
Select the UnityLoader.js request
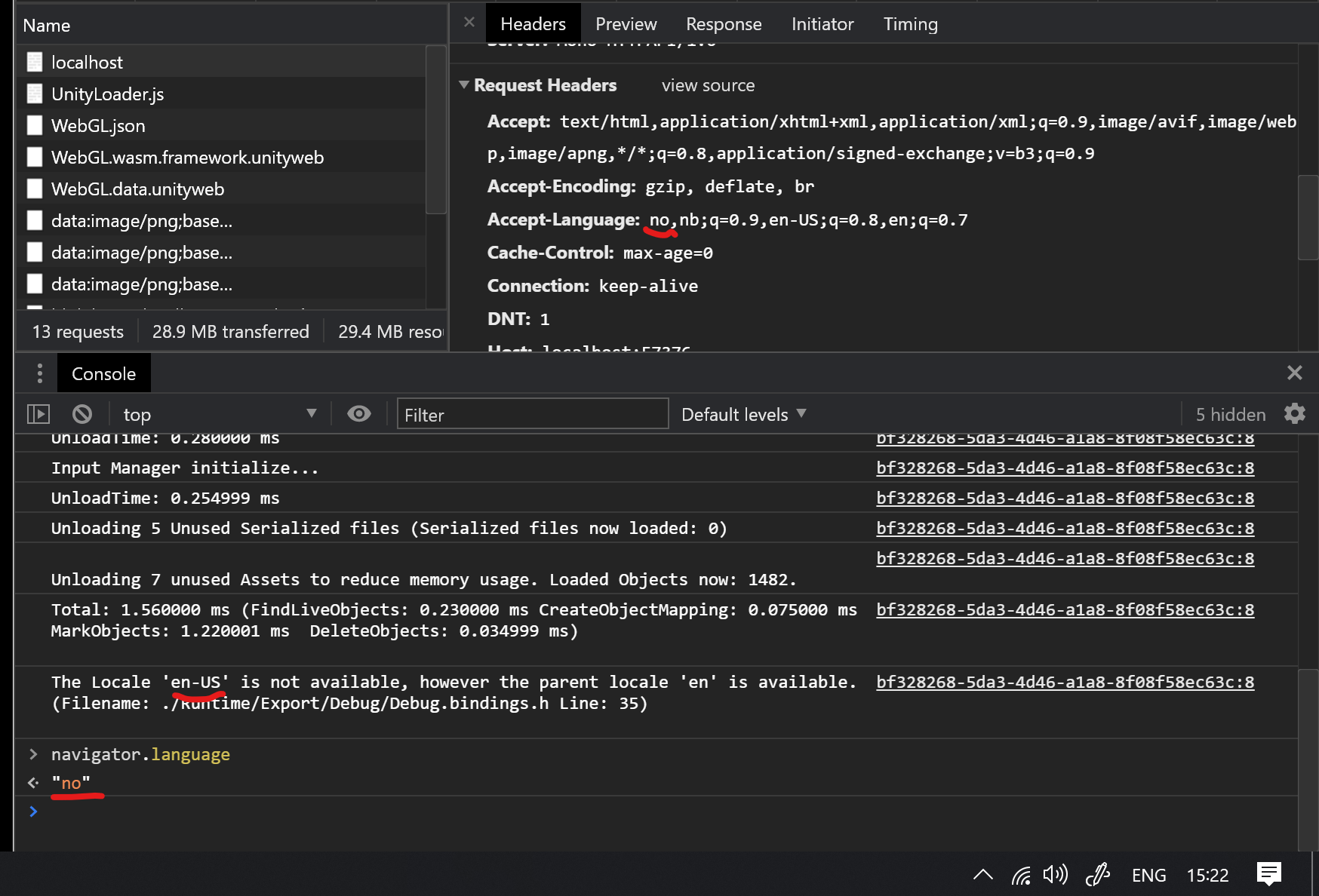click(x=107, y=94)
